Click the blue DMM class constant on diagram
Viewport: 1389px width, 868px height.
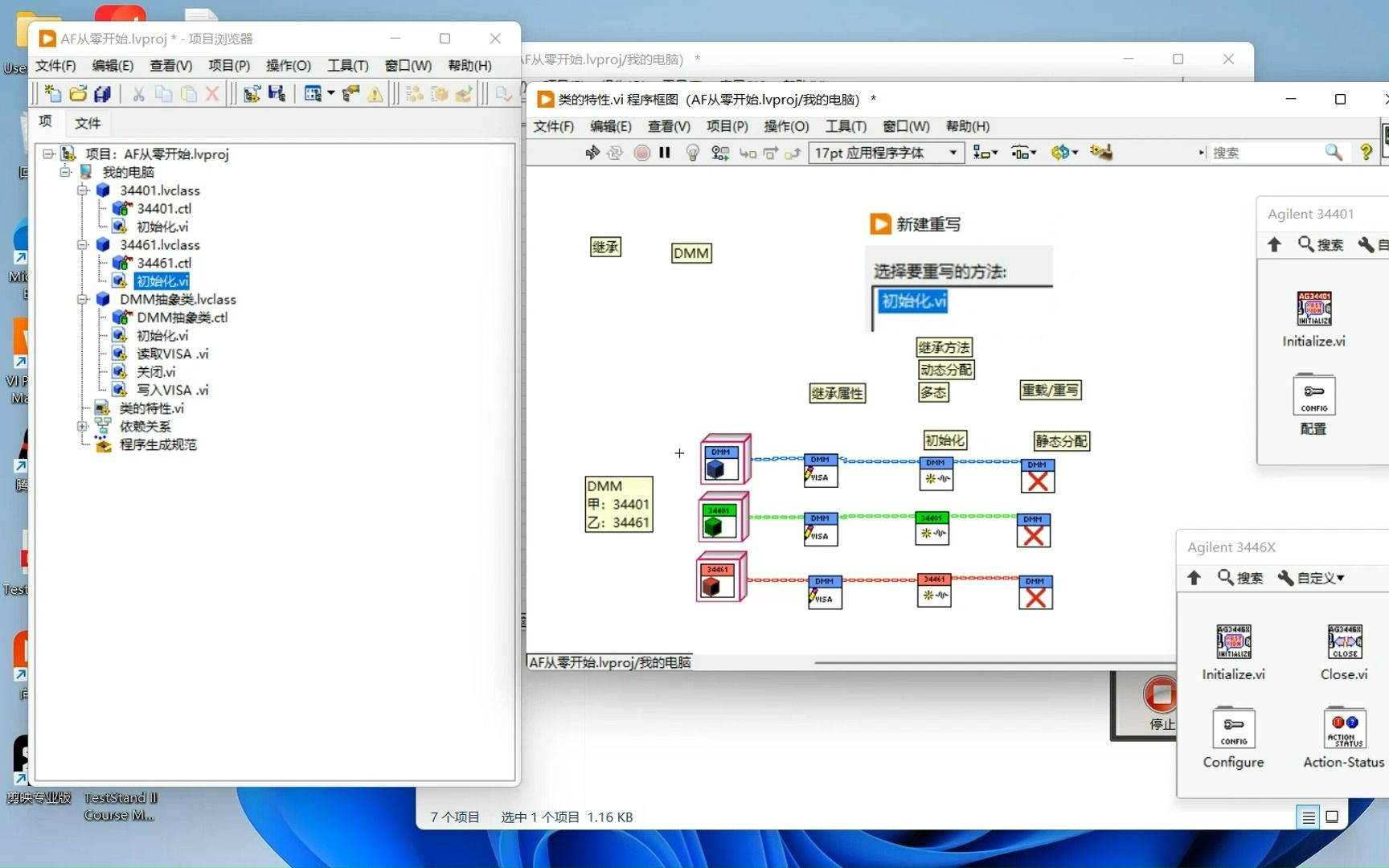click(725, 459)
